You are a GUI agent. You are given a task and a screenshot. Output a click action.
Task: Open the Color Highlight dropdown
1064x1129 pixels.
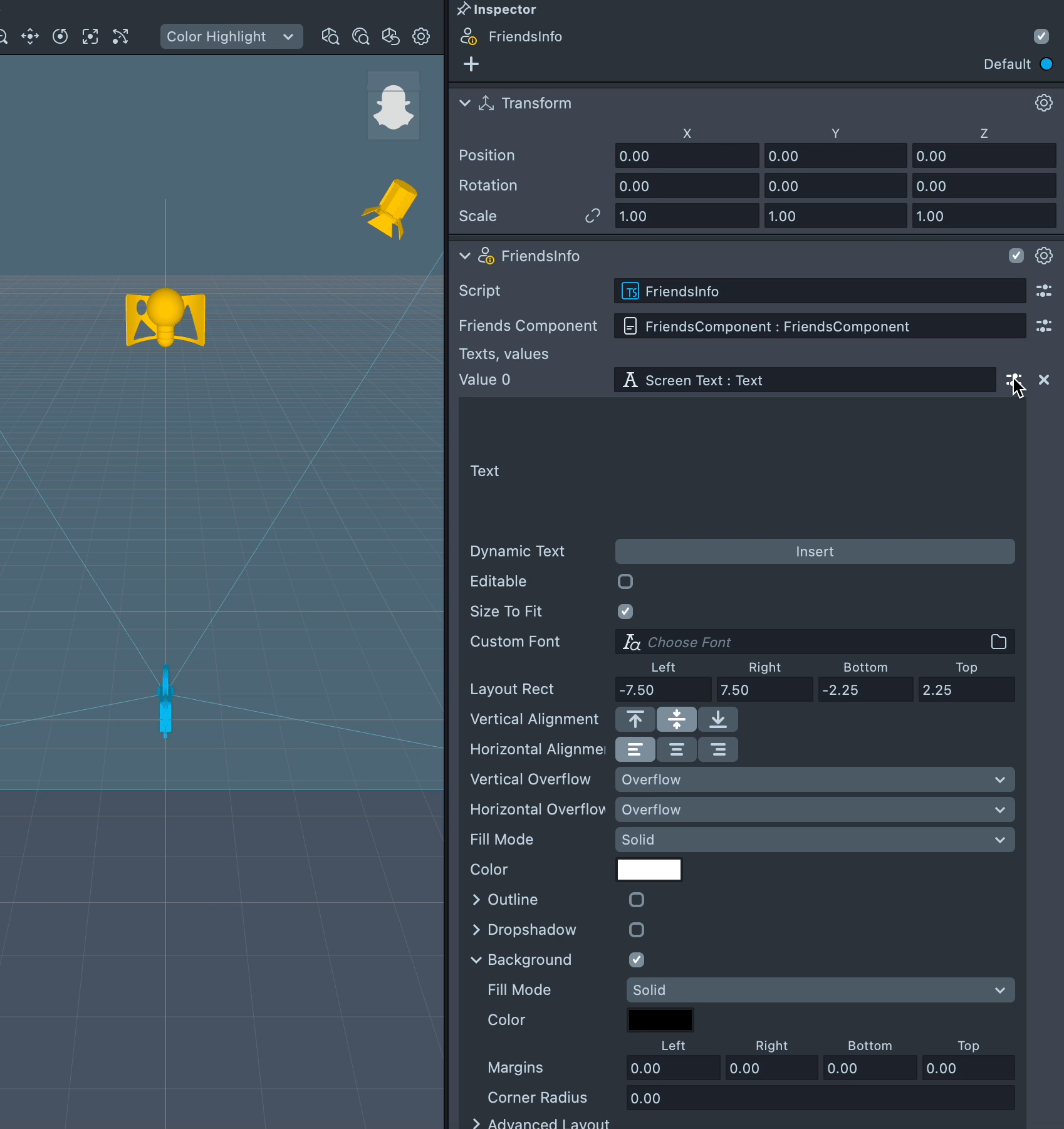pos(231,36)
